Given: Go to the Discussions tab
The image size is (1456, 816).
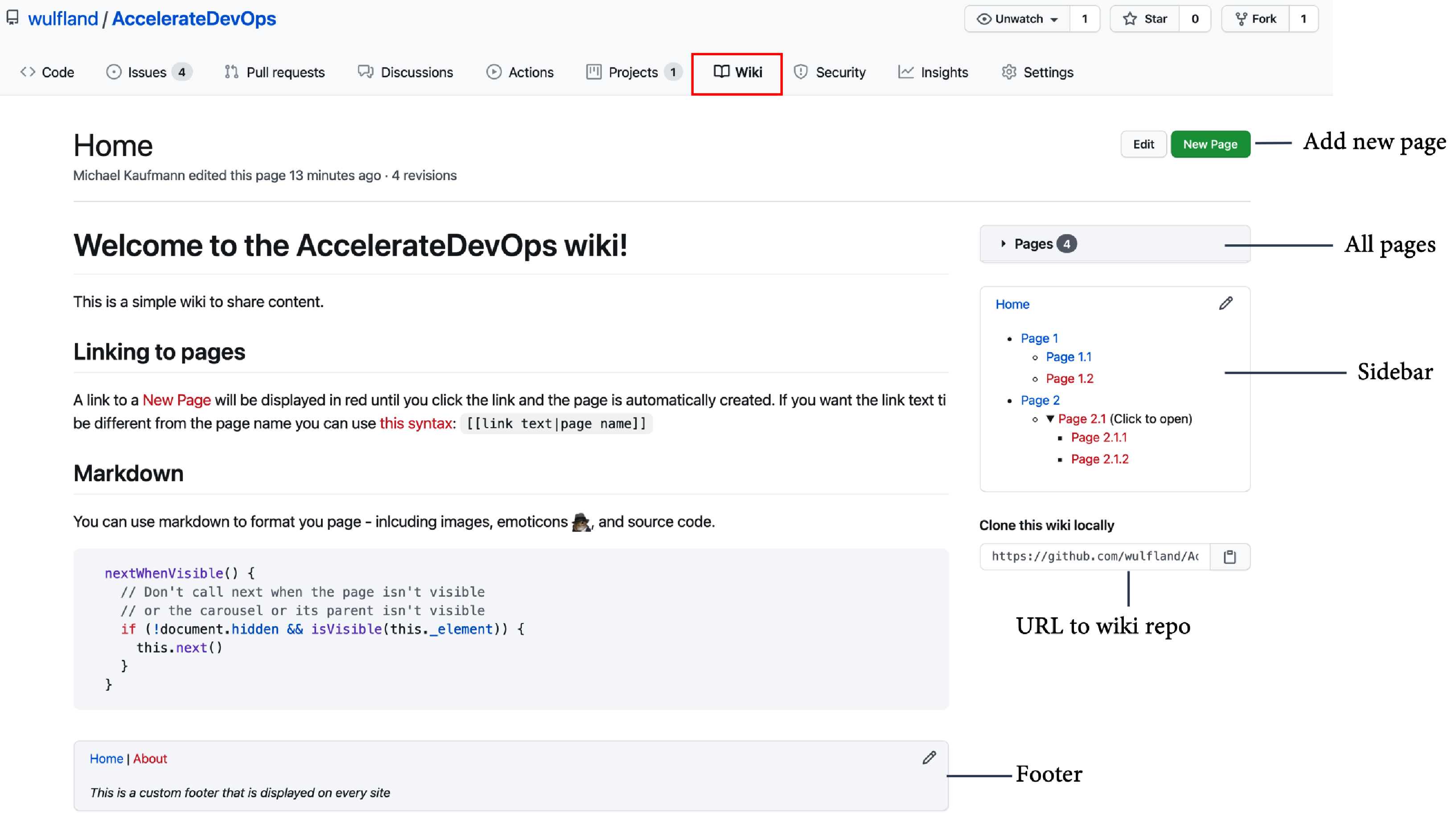Looking at the screenshot, I should pos(405,72).
